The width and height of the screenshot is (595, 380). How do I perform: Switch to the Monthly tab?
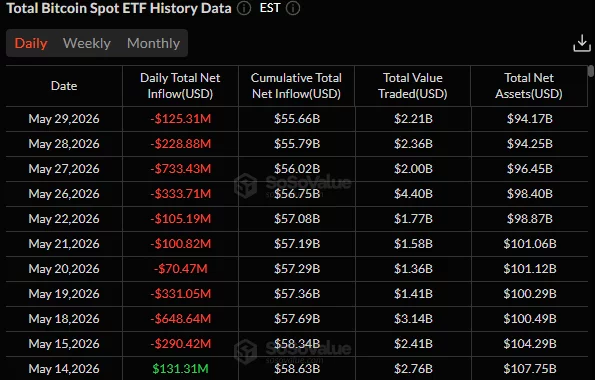pos(153,43)
